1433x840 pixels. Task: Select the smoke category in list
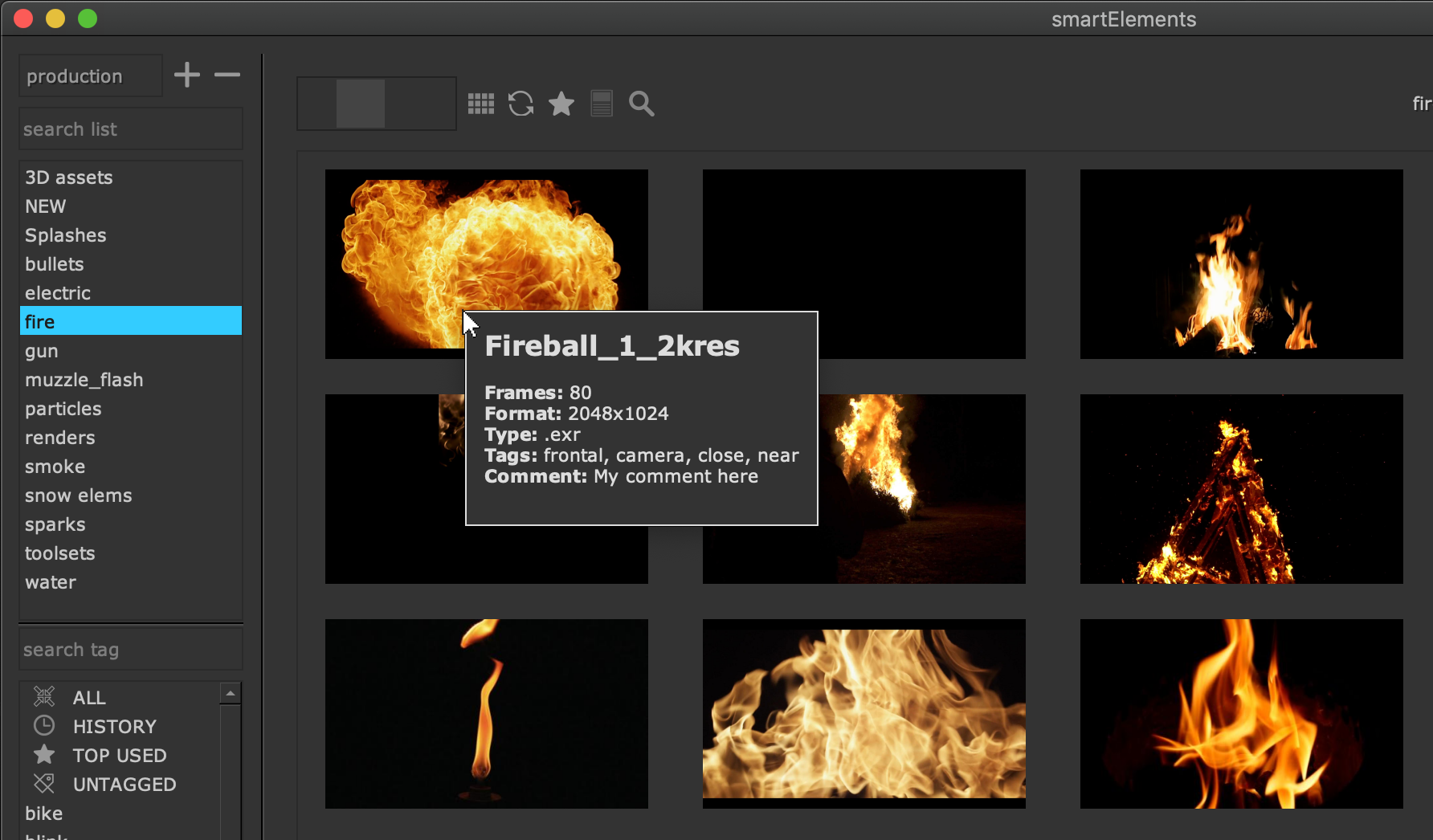tap(55, 467)
